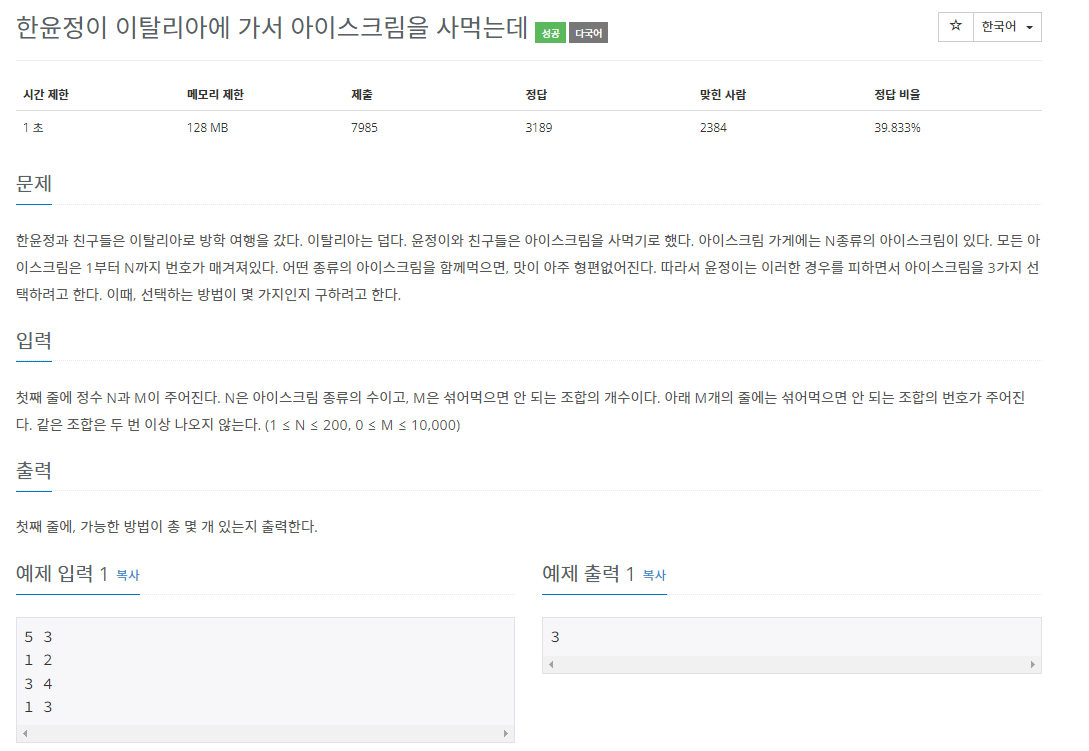Click left scroll arrow in example output box
Image resolution: width=1089 pixels, height=751 pixels.
pos(551,665)
